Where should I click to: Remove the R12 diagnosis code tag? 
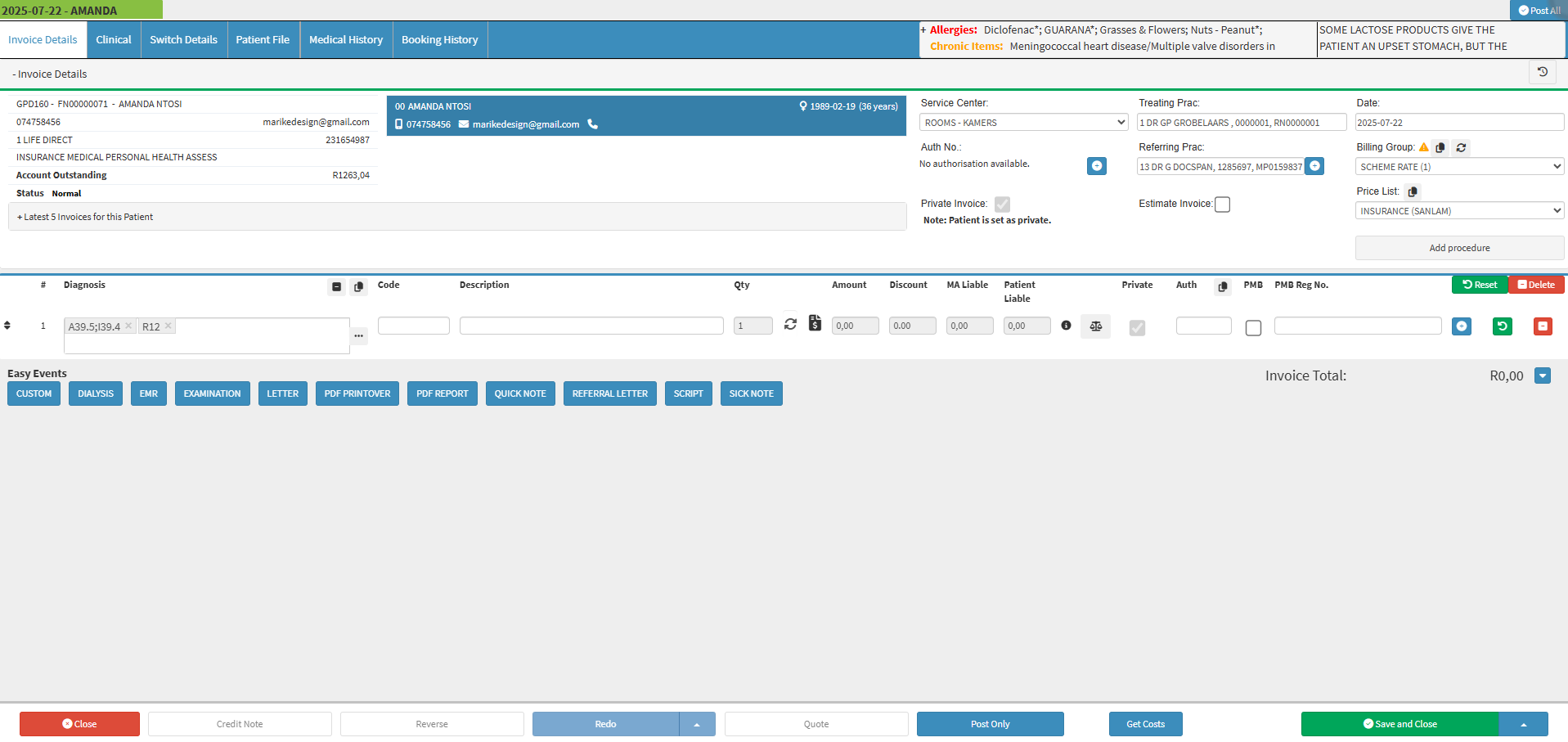click(168, 326)
